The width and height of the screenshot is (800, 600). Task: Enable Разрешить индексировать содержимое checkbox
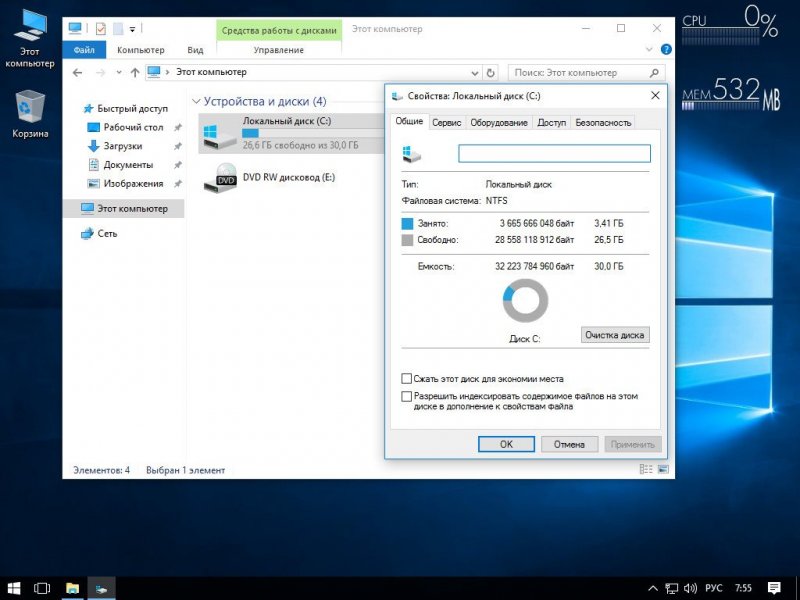click(407, 396)
